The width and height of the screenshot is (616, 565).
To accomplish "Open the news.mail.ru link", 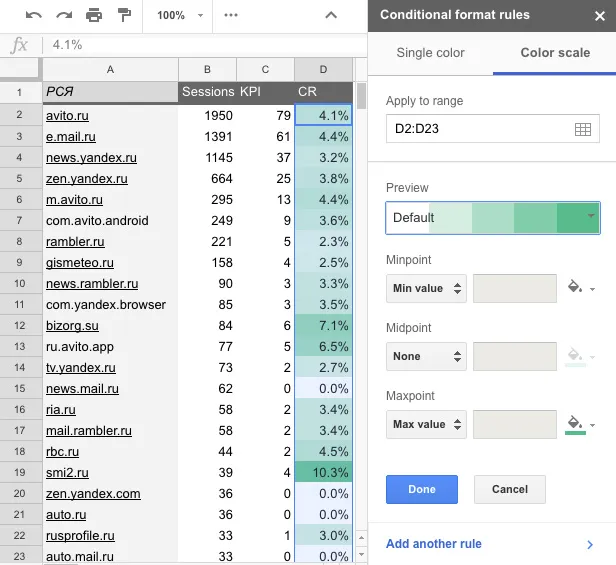I will pos(82,389).
